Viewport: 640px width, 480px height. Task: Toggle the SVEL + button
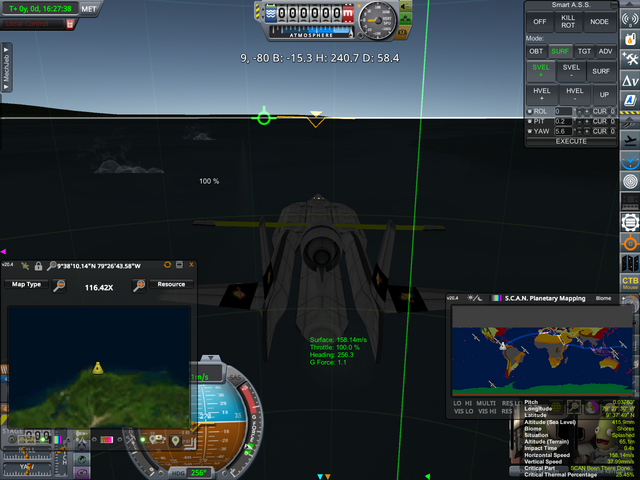tap(540, 71)
